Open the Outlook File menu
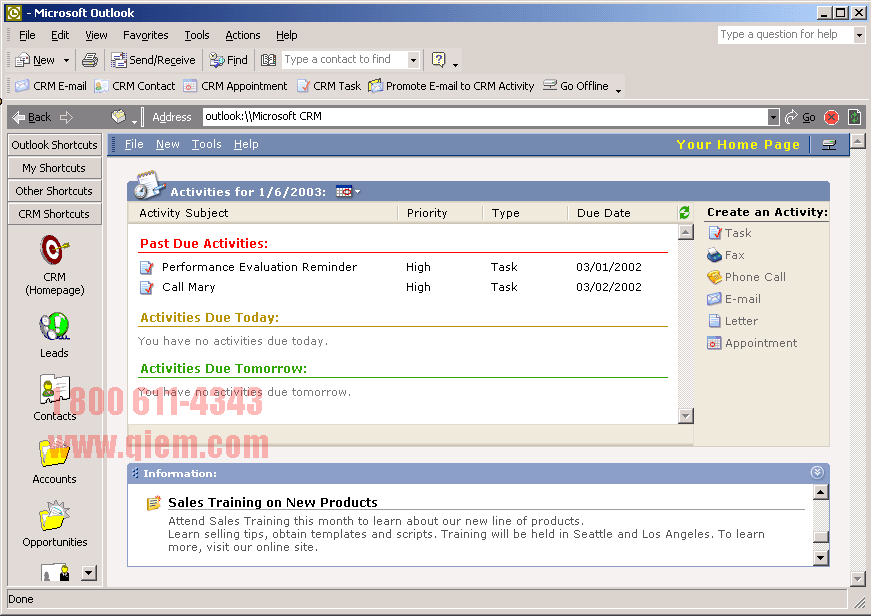The image size is (871, 616). click(27, 35)
